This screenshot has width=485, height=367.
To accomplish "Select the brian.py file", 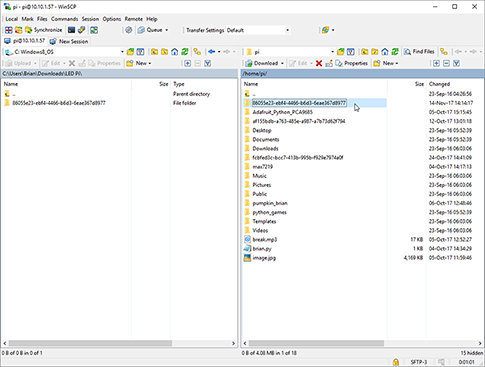I will coord(262,249).
